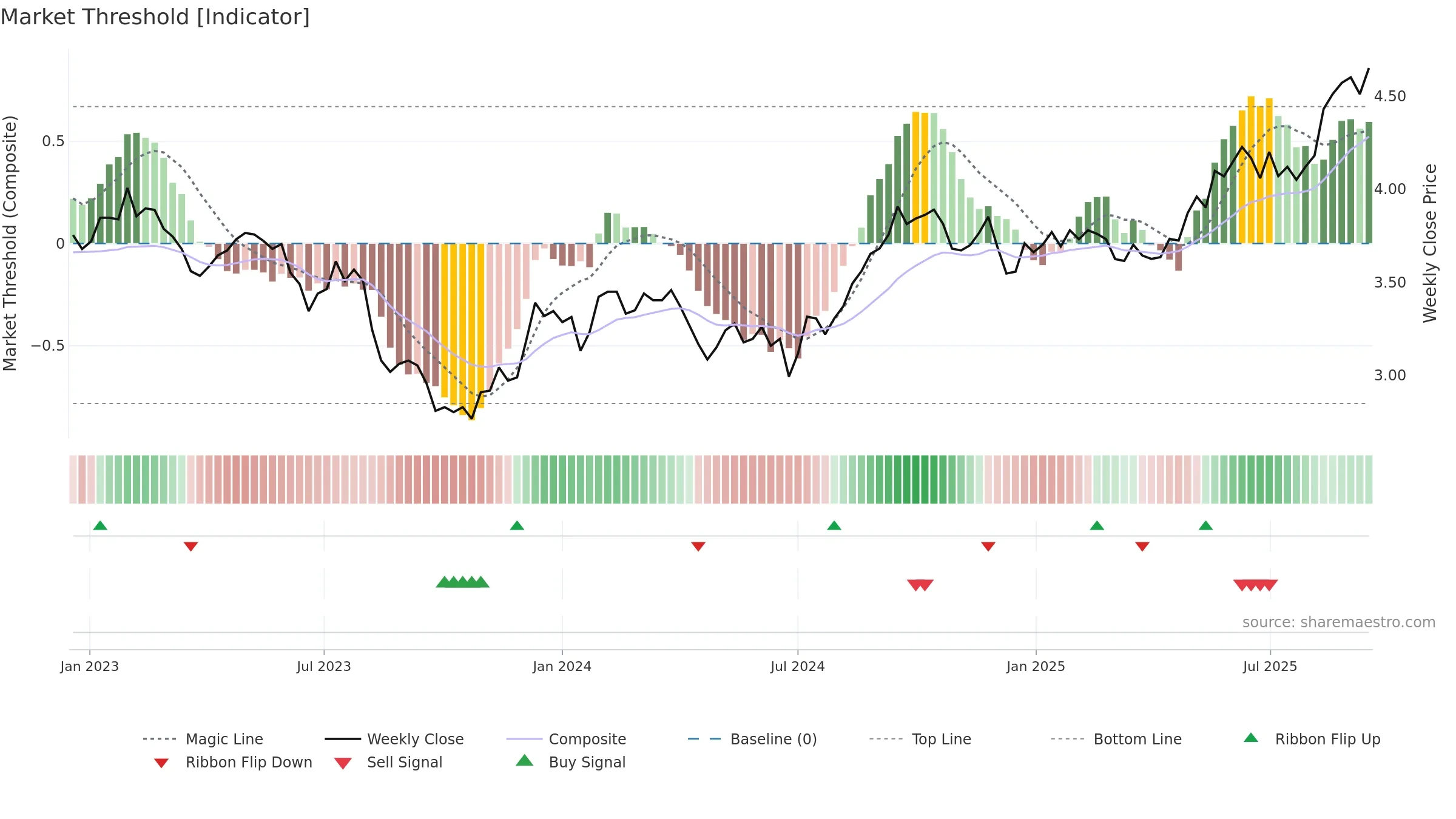Click the ribbon flip up marker before Jan 2024
The height and width of the screenshot is (819, 1456).
point(517,525)
